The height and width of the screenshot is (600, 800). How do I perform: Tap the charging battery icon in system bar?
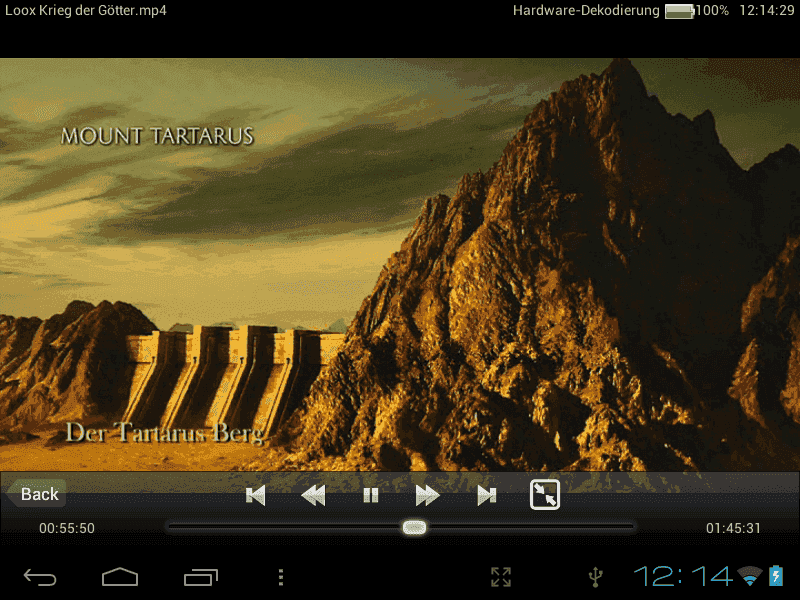point(776,576)
